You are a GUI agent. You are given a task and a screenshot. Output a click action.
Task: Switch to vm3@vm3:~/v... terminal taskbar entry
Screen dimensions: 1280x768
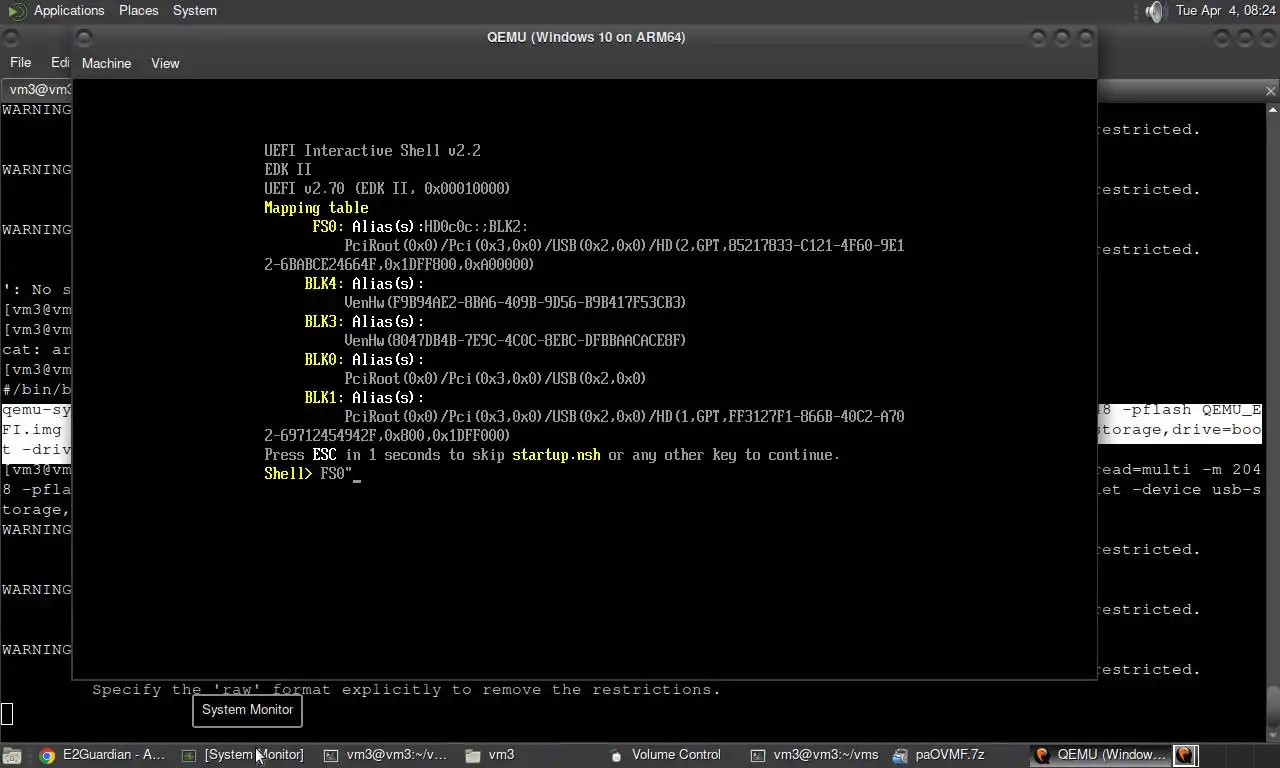pos(386,755)
